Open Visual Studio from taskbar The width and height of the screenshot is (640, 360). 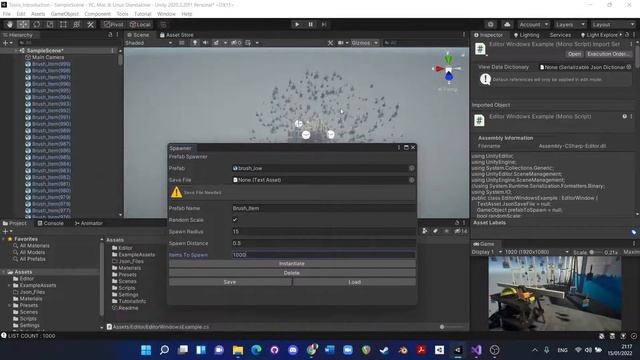476,350
